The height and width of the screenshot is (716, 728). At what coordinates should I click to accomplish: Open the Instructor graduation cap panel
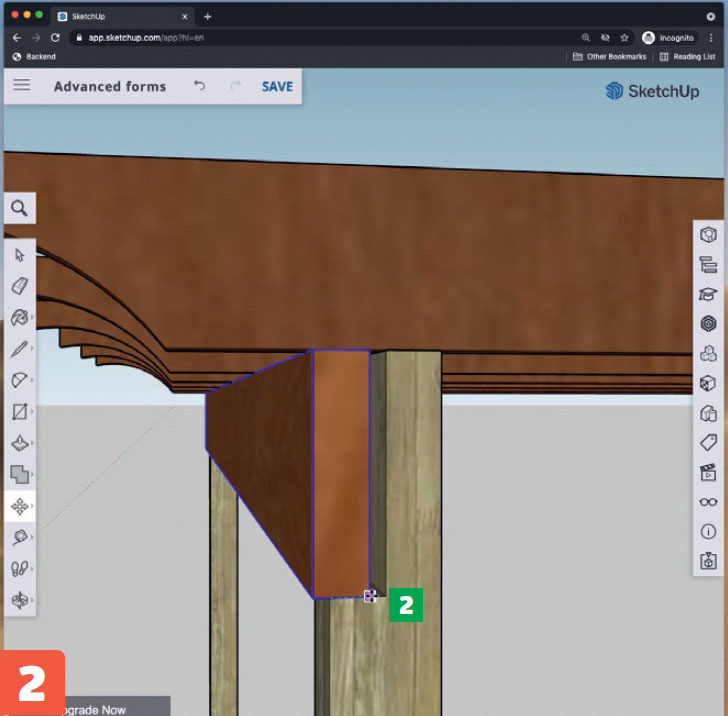click(x=708, y=294)
